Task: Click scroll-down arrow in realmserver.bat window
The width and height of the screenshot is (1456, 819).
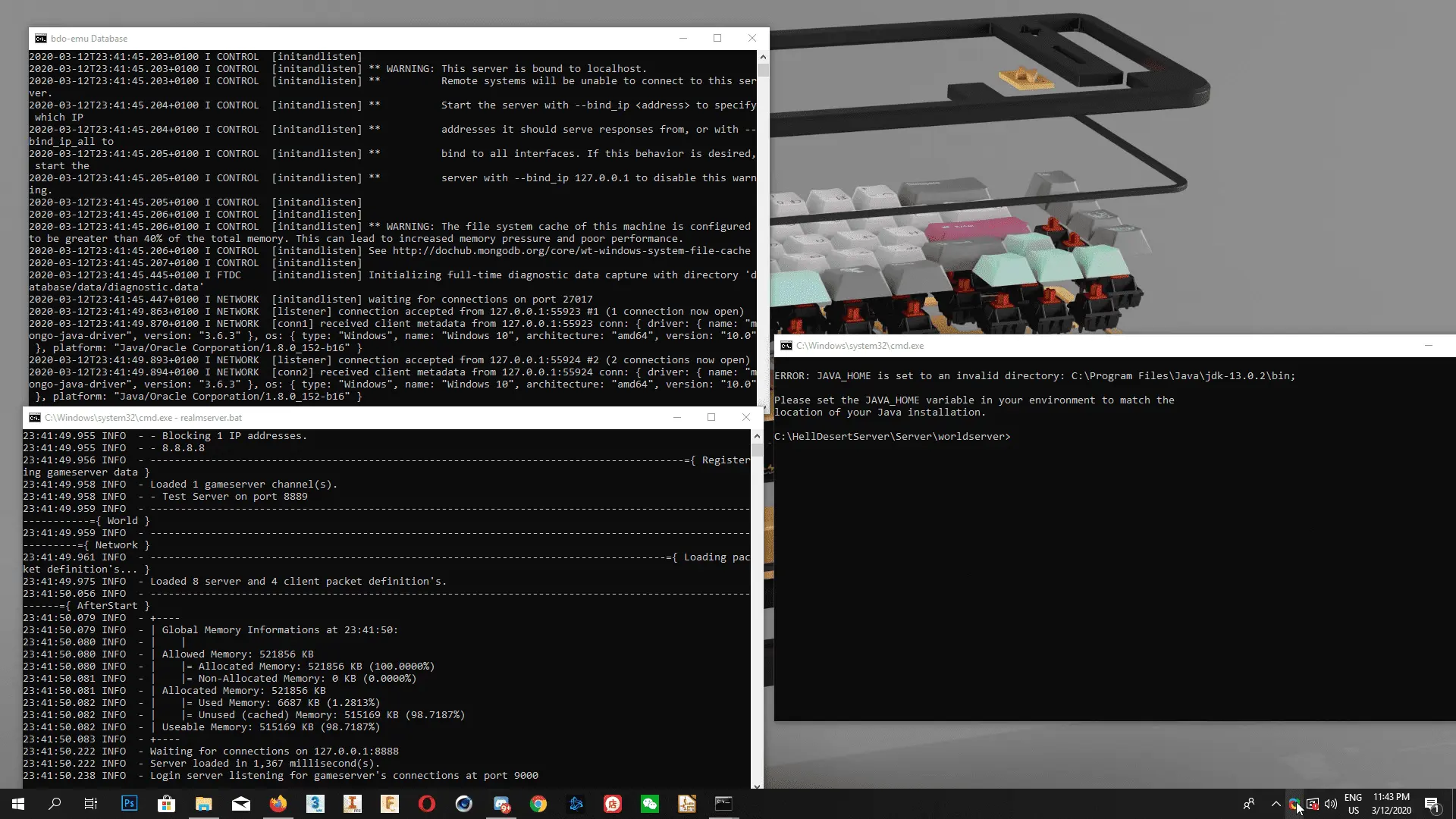Action: pos(757,785)
